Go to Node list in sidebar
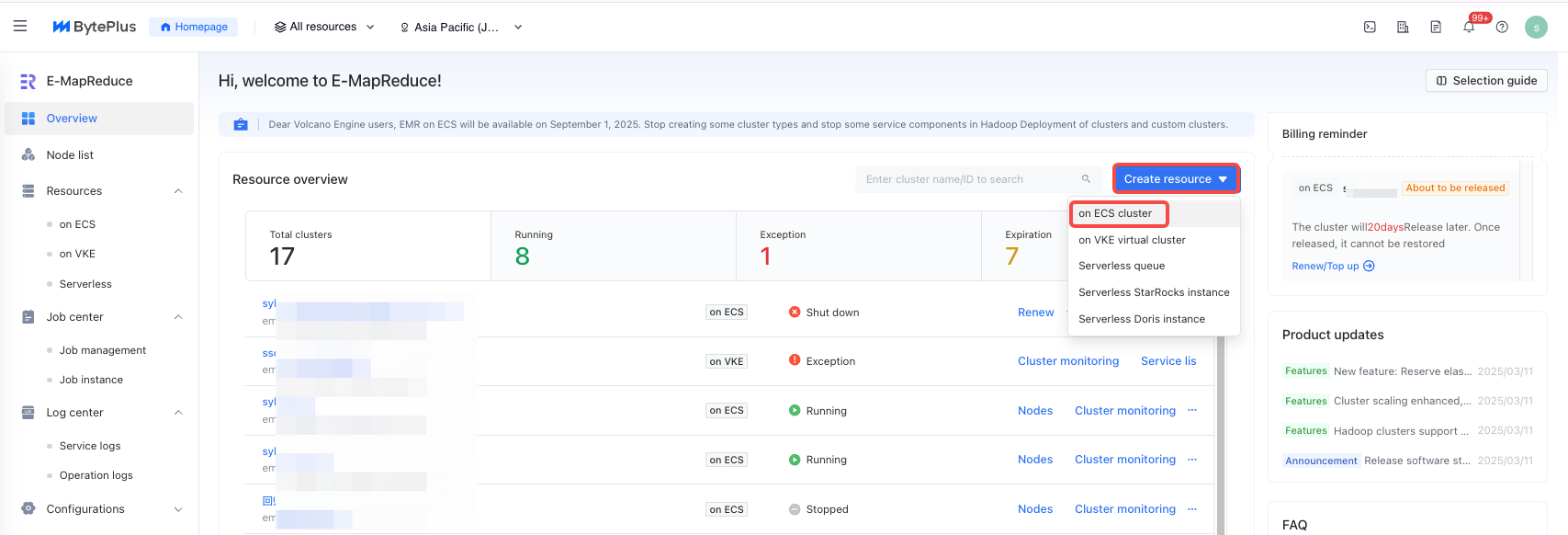 point(70,155)
